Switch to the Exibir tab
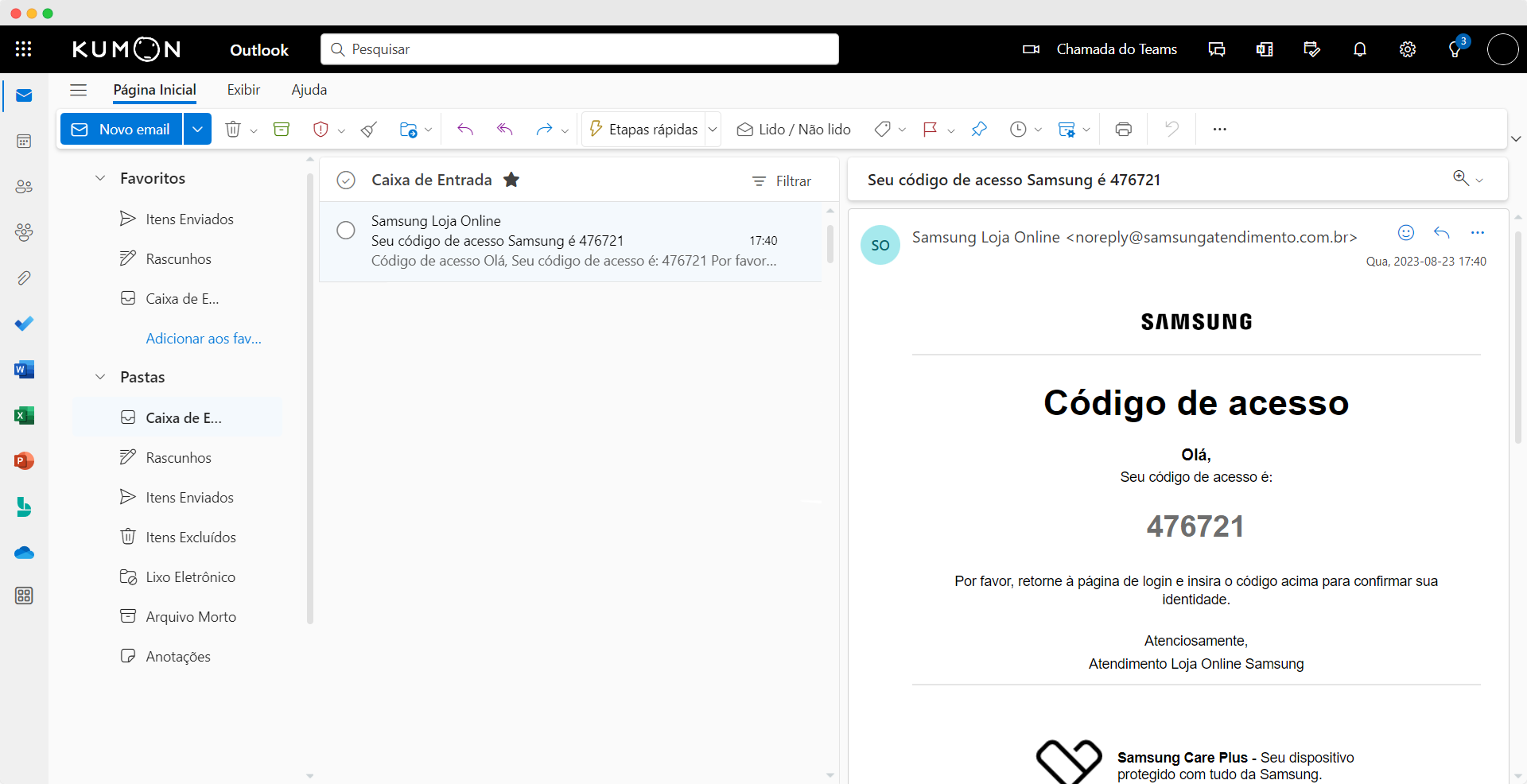This screenshot has width=1527, height=784. point(243,90)
